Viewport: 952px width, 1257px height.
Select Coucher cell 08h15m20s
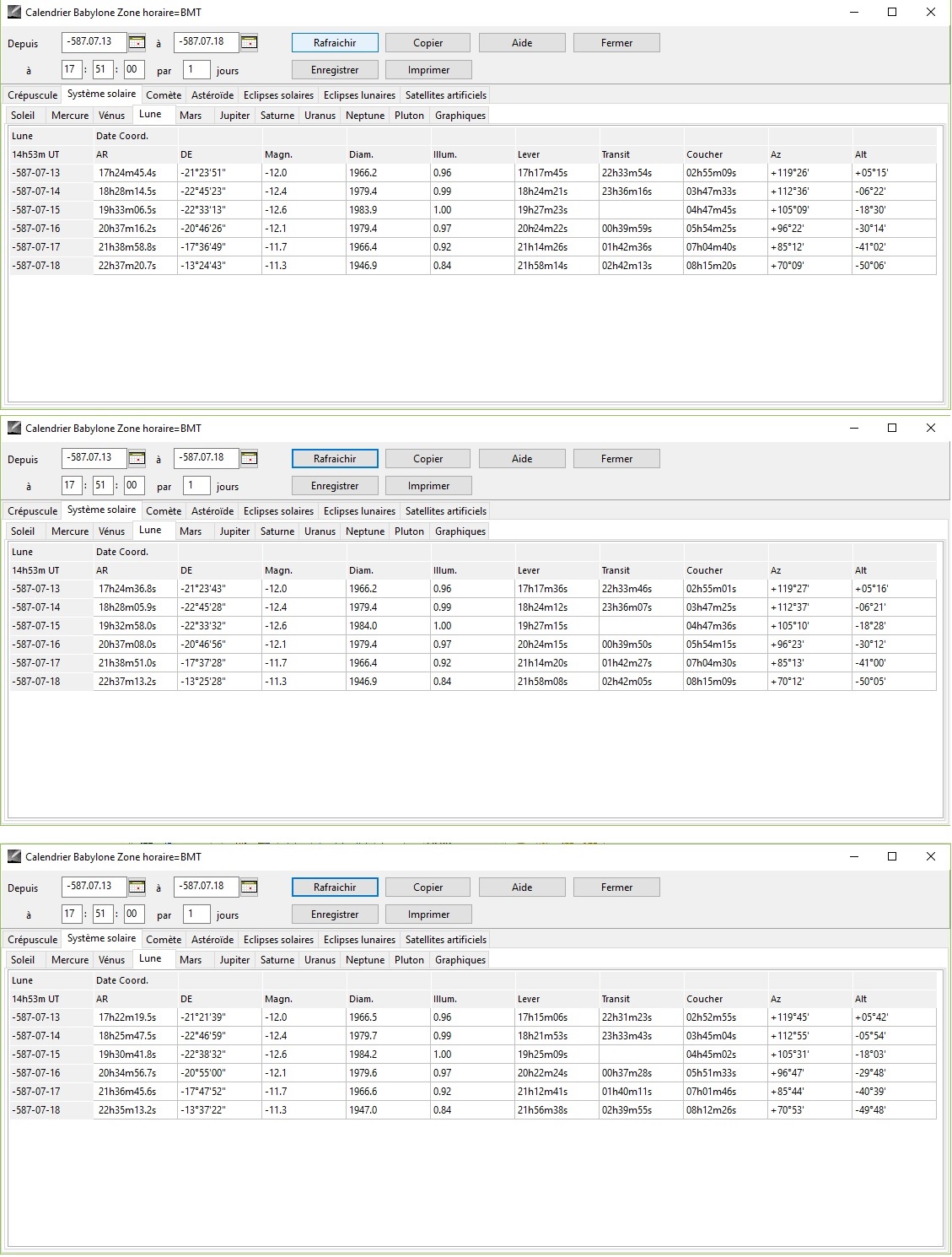pos(725,266)
